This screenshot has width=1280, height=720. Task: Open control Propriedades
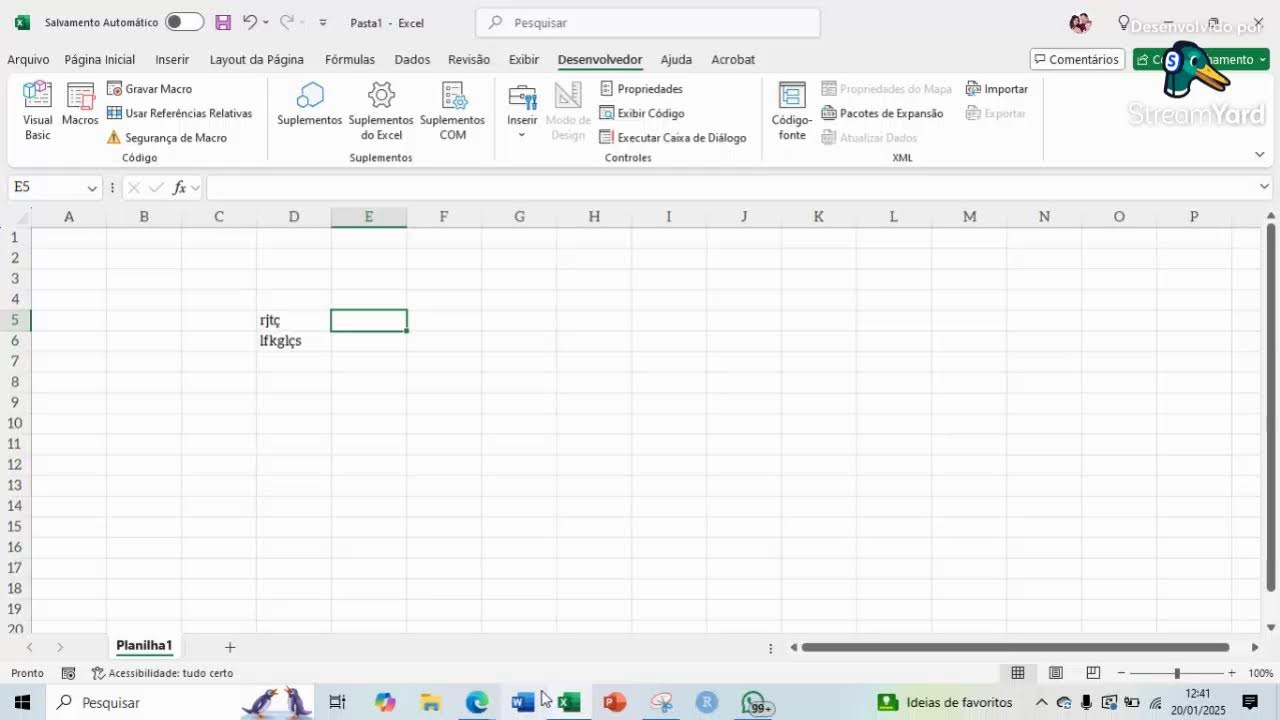(x=641, y=89)
